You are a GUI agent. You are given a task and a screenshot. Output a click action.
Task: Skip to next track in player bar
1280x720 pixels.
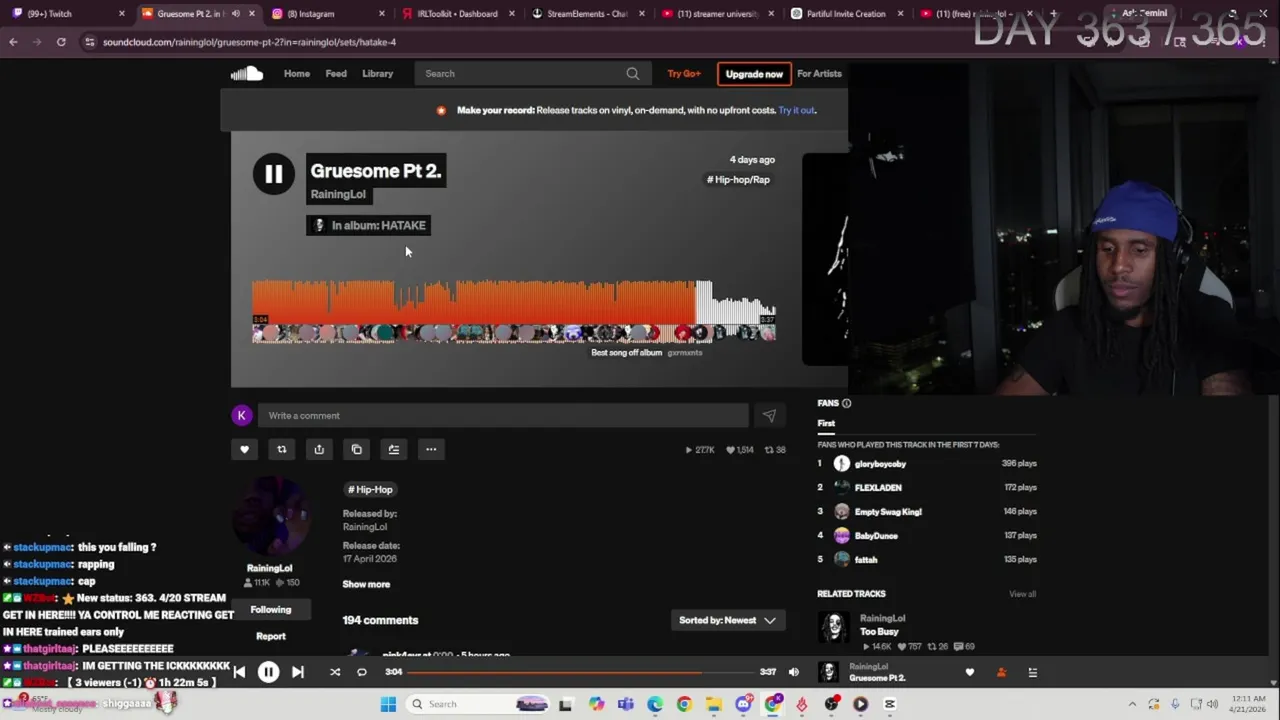point(298,672)
